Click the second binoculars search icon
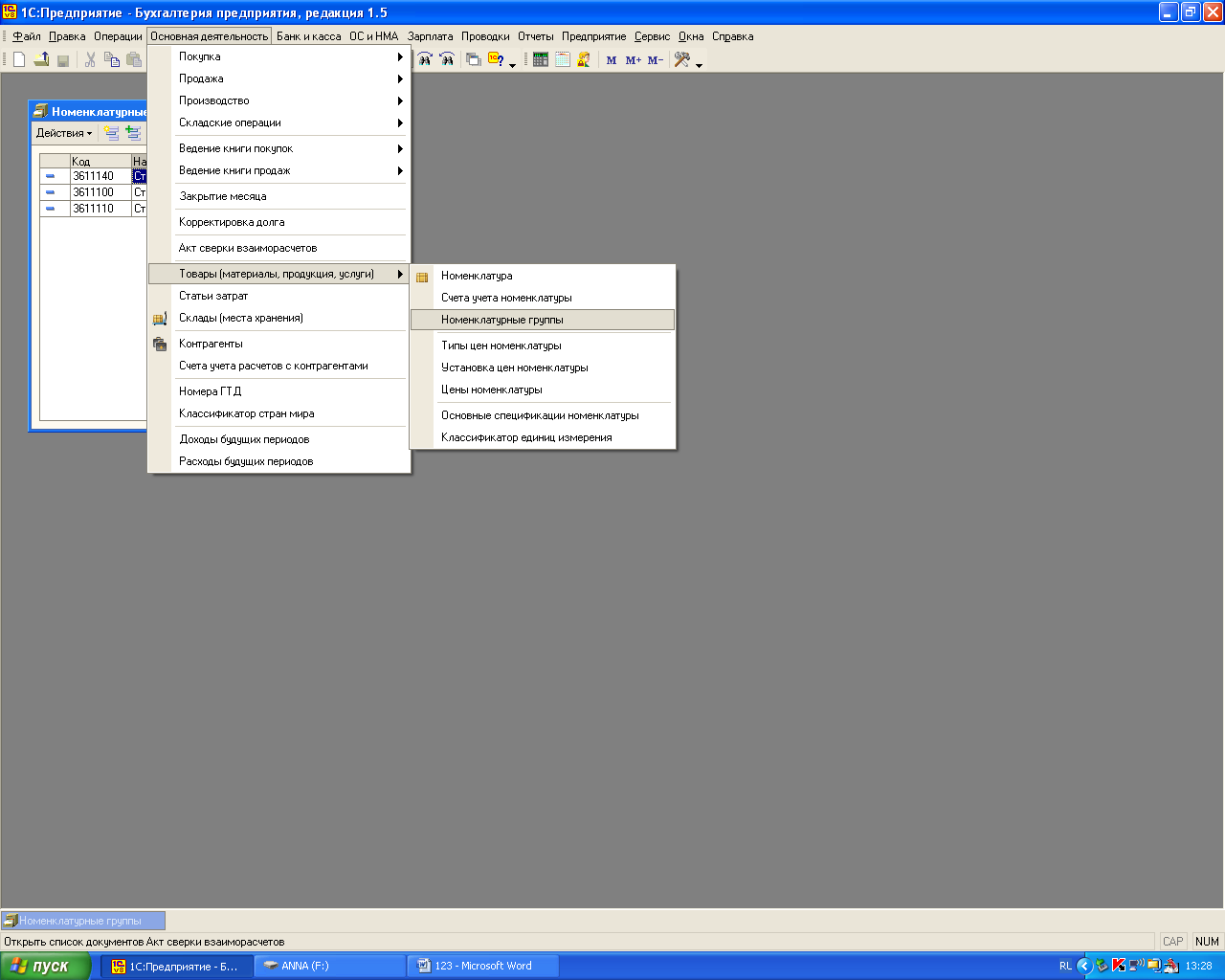The image size is (1225, 980). (x=447, y=59)
